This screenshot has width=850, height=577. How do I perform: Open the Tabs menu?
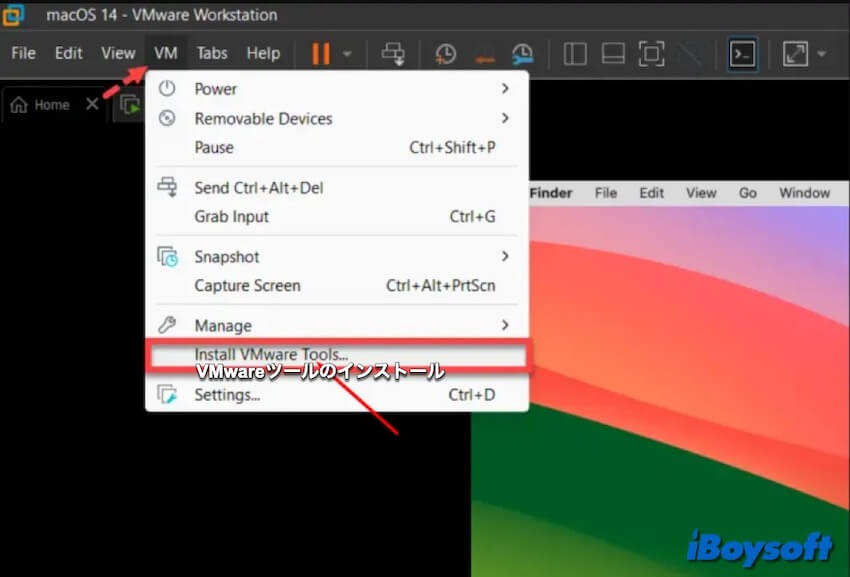[x=211, y=53]
